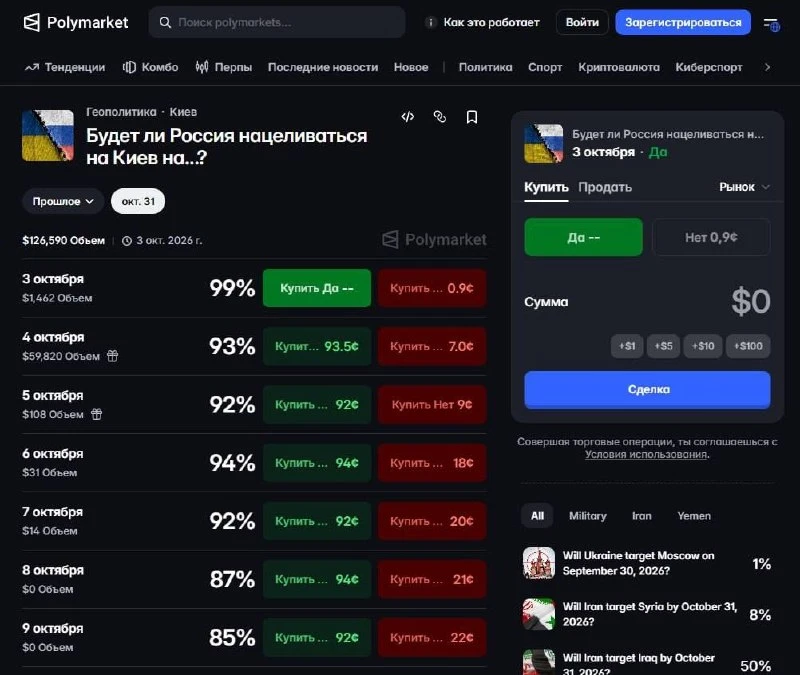This screenshot has height=675, width=800.
Task: Click the Войти login button
Action: [x=582, y=22]
